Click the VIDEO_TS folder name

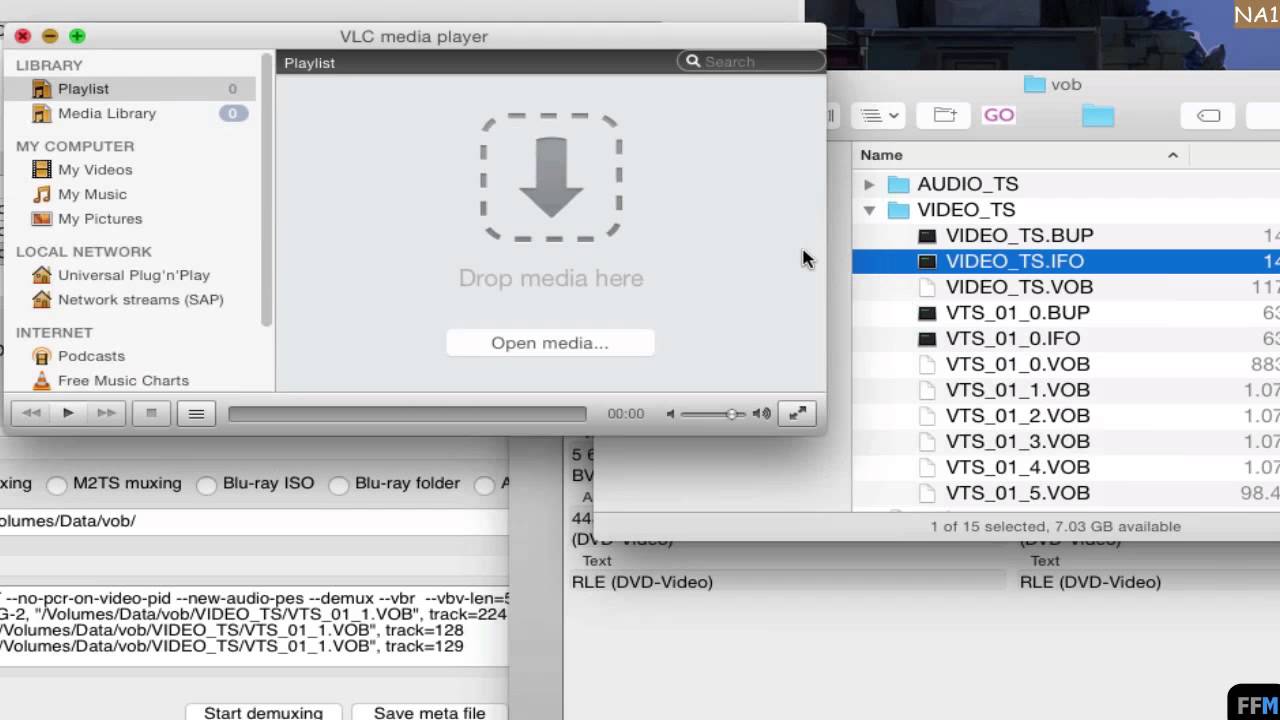tap(966, 210)
